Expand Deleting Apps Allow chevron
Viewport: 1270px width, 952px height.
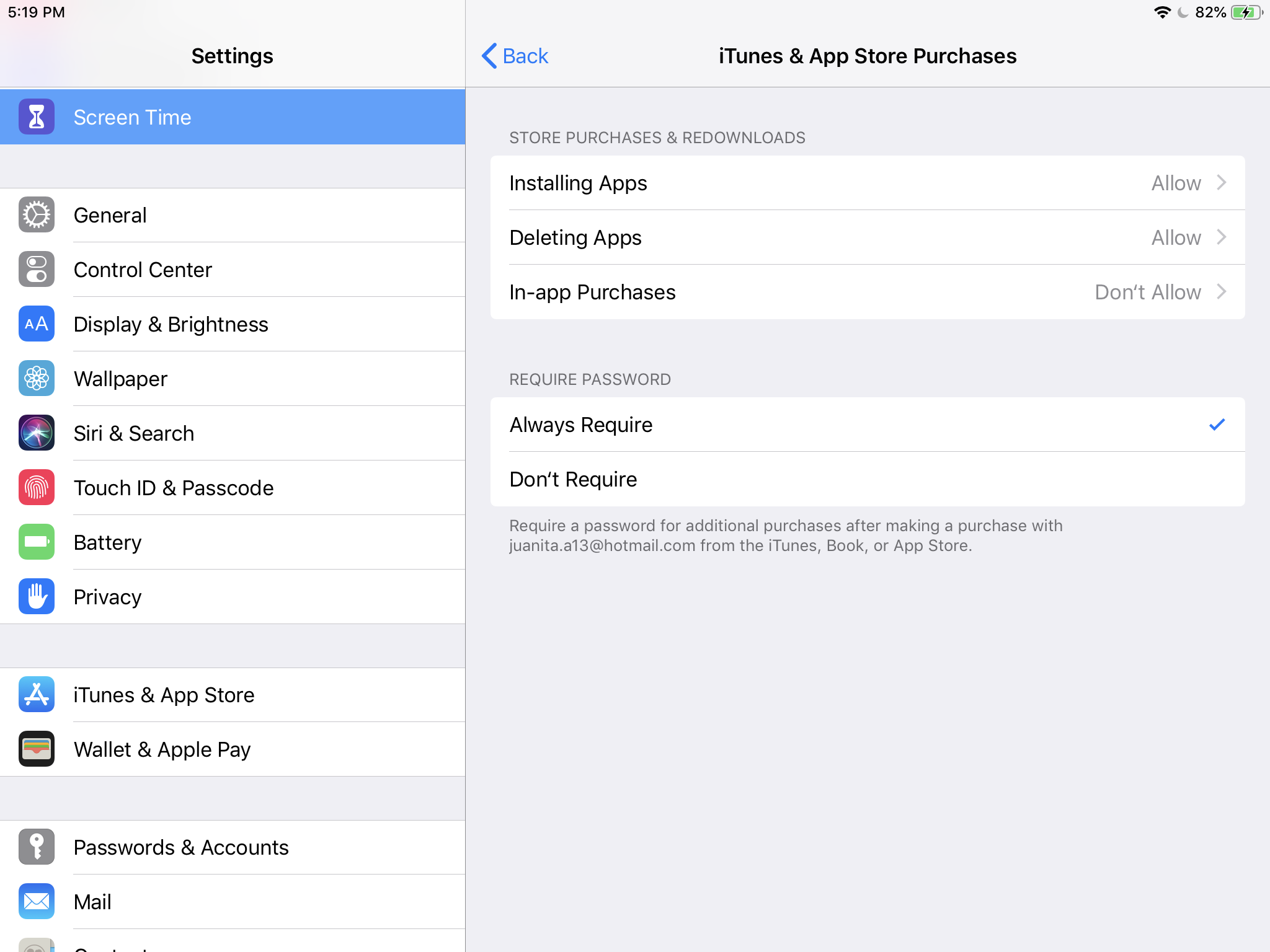1221,237
